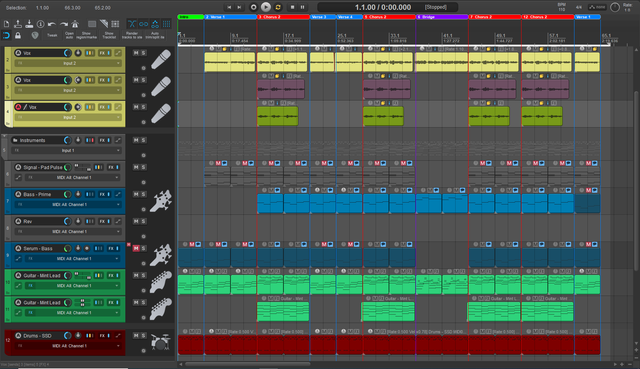Screen dimensions: 640x369
Task: Click Show region/marker toolbar button
Action: pyautogui.click(x=87, y=35)
